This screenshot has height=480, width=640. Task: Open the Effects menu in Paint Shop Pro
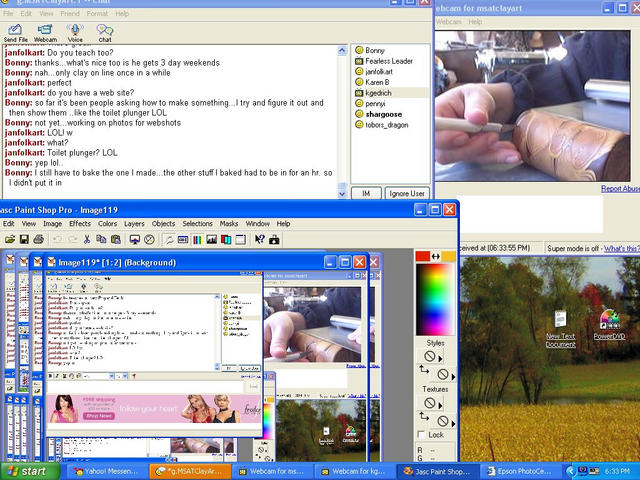coord(80,224)
